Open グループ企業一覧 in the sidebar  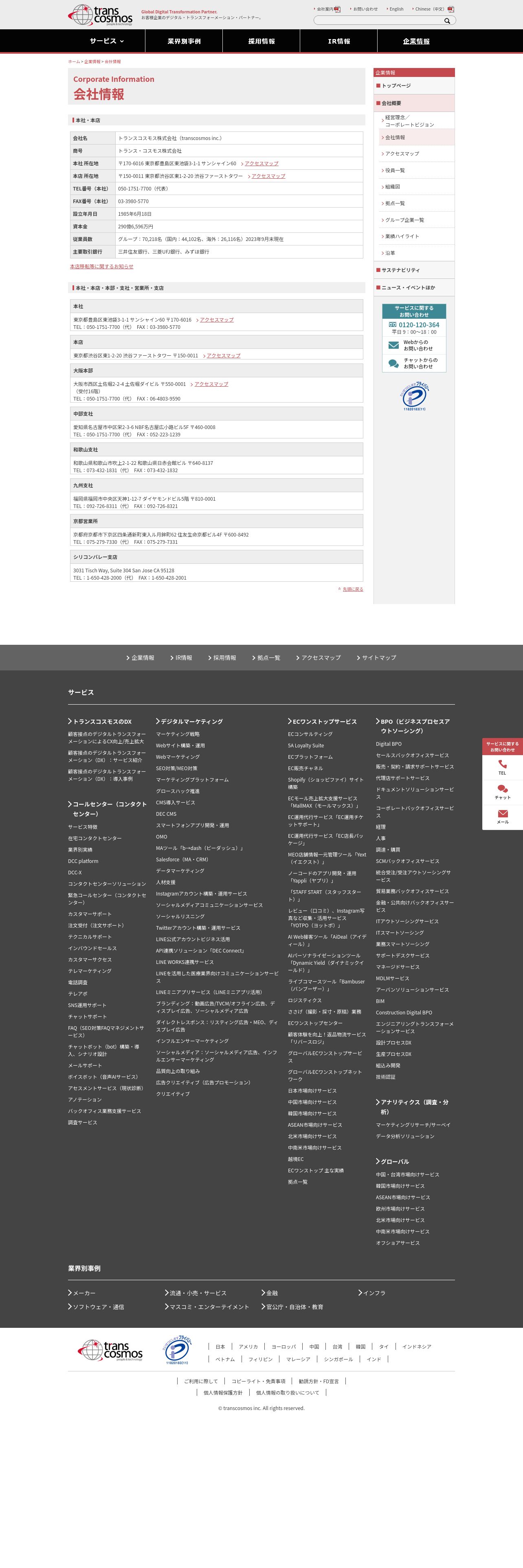416,220
